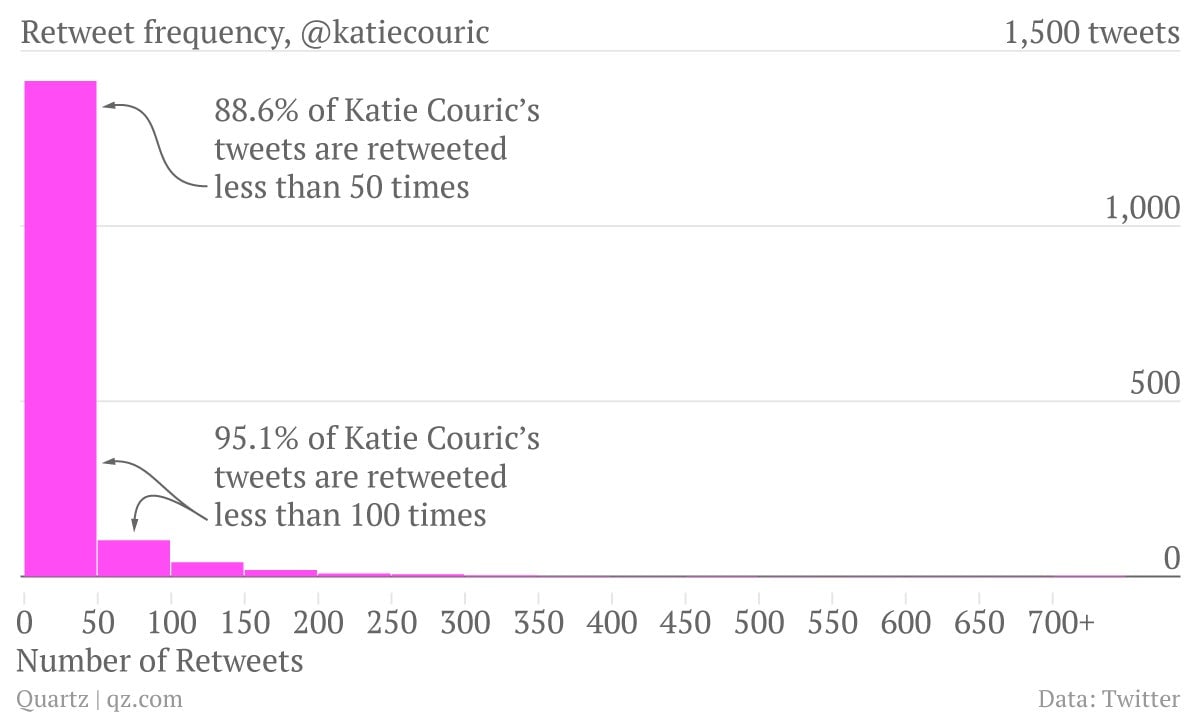This screenshot has height=720, width=1200.
Task: Click the Number of Retweets axis title
Action: (160, 661)
